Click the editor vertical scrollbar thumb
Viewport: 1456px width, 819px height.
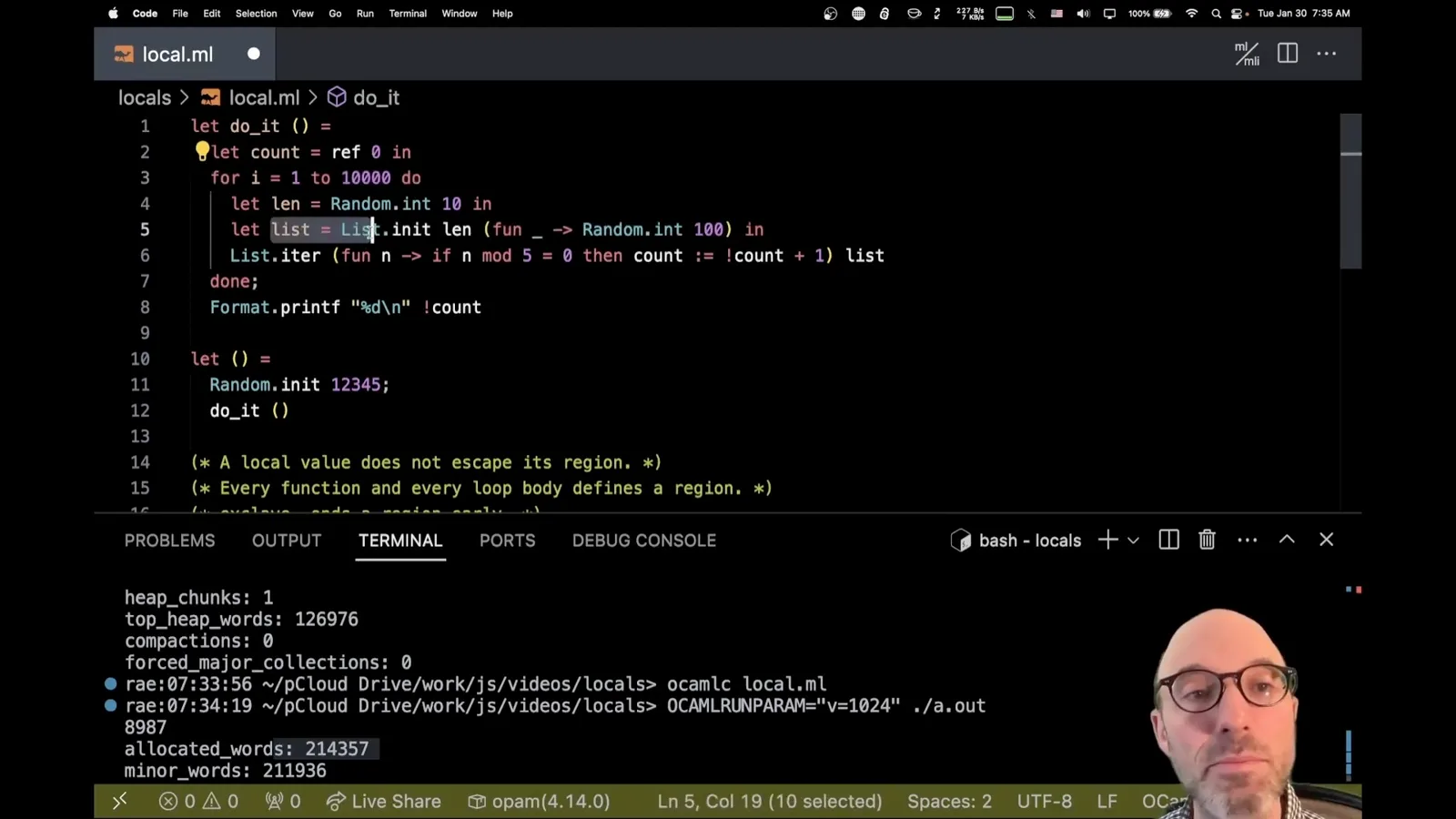pos(1350,191)
